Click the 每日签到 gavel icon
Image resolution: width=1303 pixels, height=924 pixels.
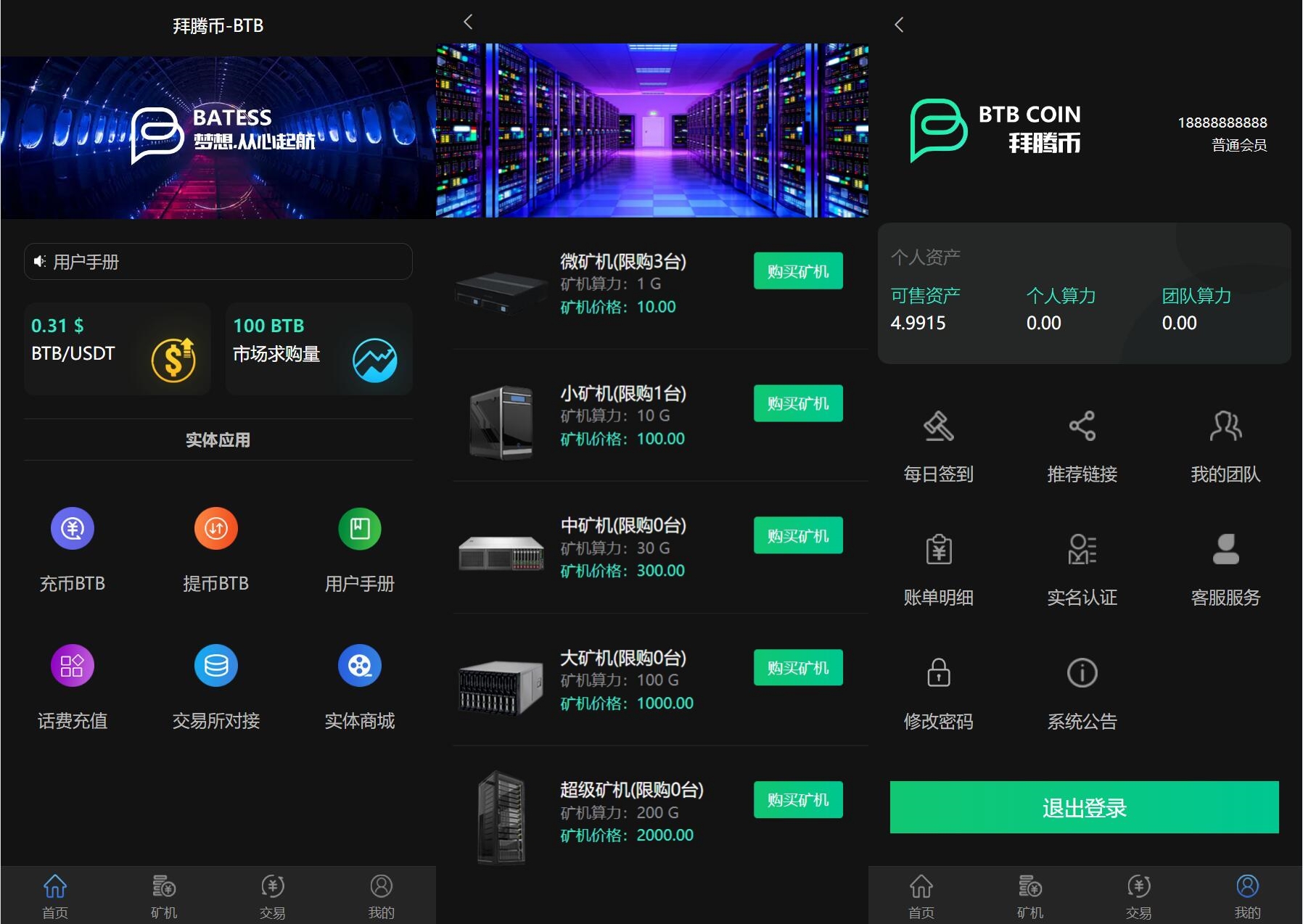tap(938, 426)
